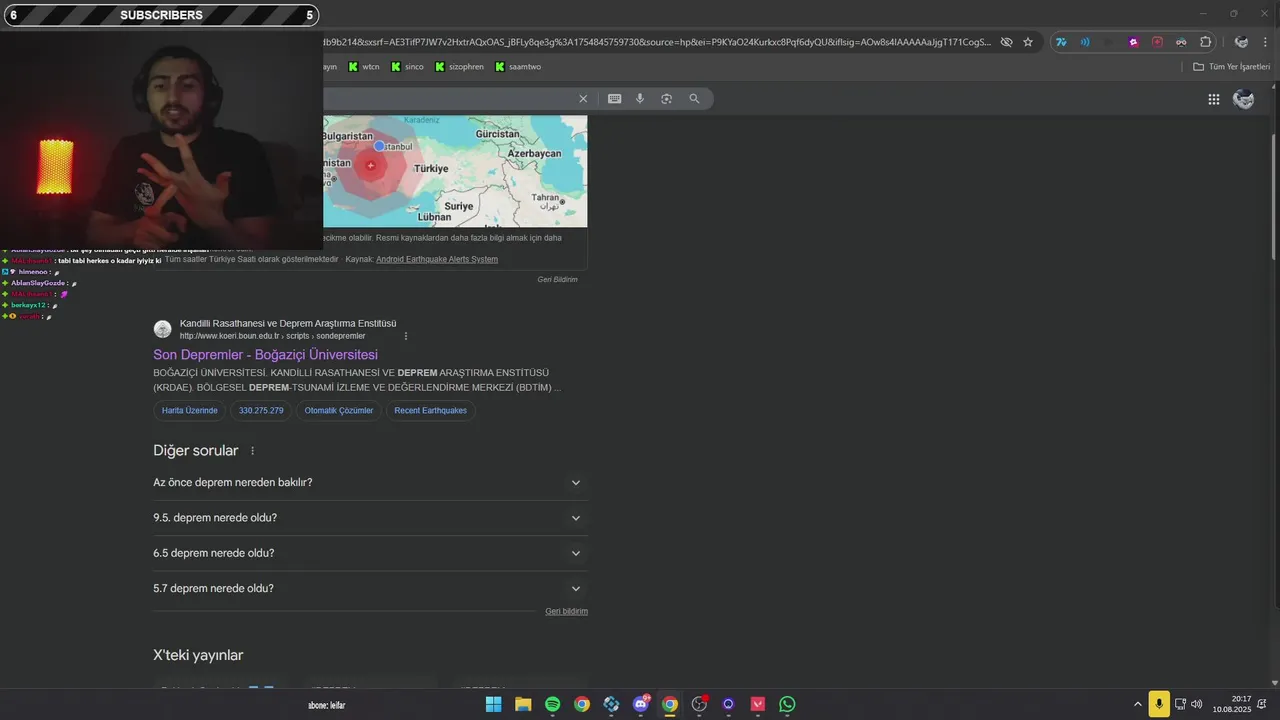
Task: Select the Otomatik Çözümler chip
Action: point(339,410)
